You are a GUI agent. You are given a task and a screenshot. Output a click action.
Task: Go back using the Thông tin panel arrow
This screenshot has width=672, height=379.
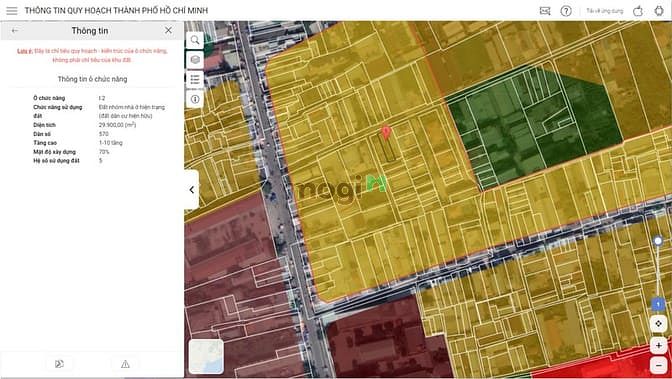click(x=15, y=30)
